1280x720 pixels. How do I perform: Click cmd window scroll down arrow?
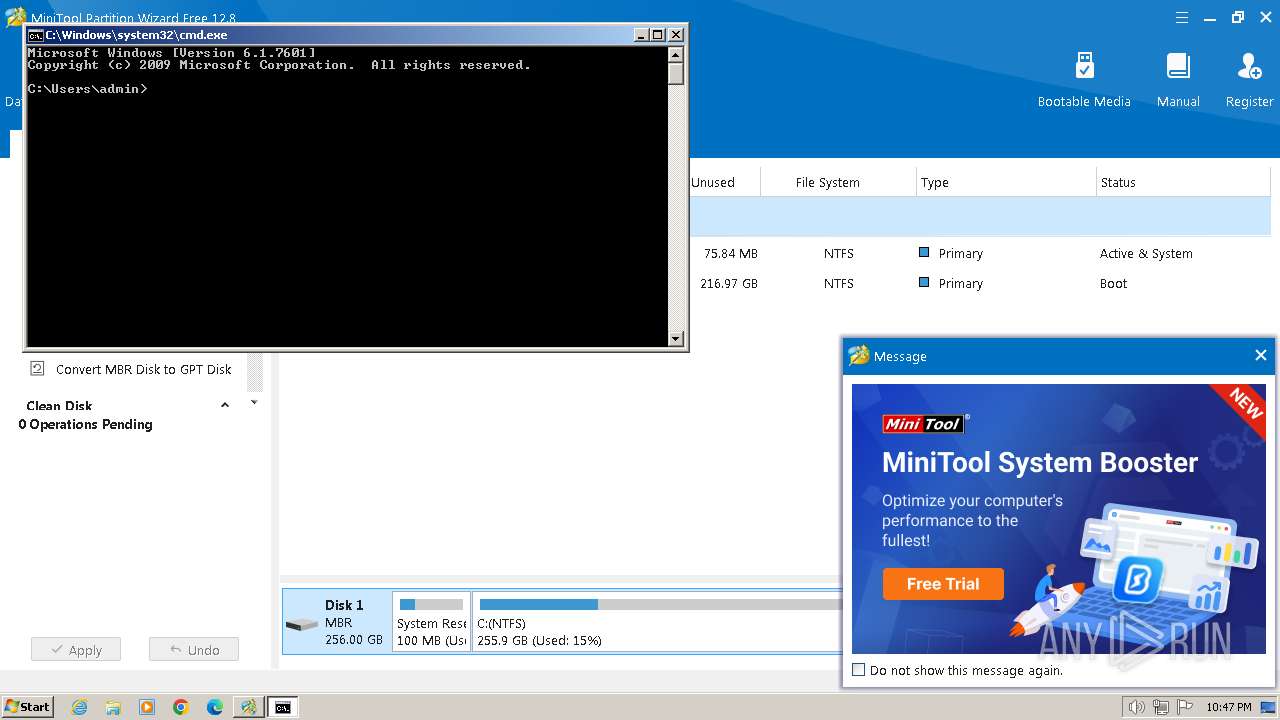pyautogui.click(x=676, y=339)
